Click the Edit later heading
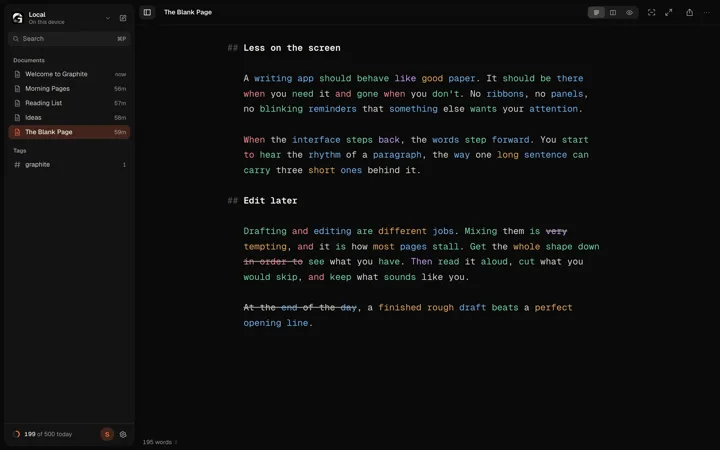720x450 pixels. pos(270,201)
